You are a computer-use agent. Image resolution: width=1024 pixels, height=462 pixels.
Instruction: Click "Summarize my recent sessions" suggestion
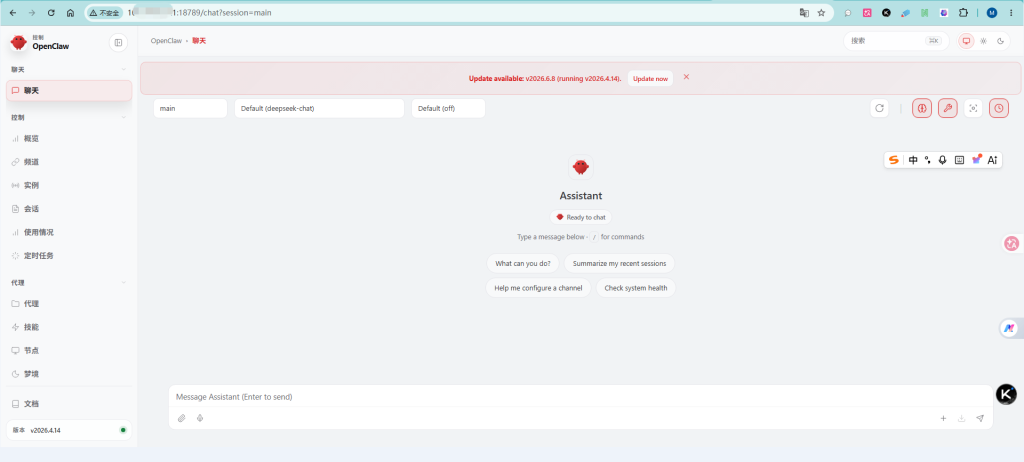pos(619,264)
